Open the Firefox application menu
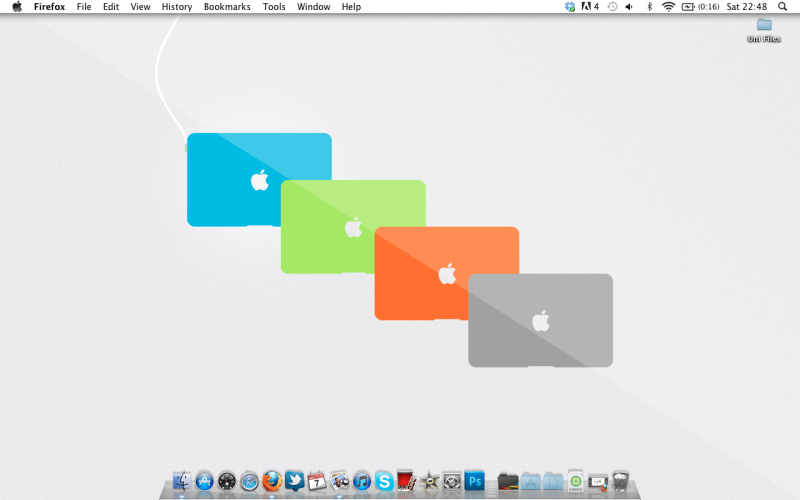This screenshot has height=500, width=800. click(x=49, y=7)
